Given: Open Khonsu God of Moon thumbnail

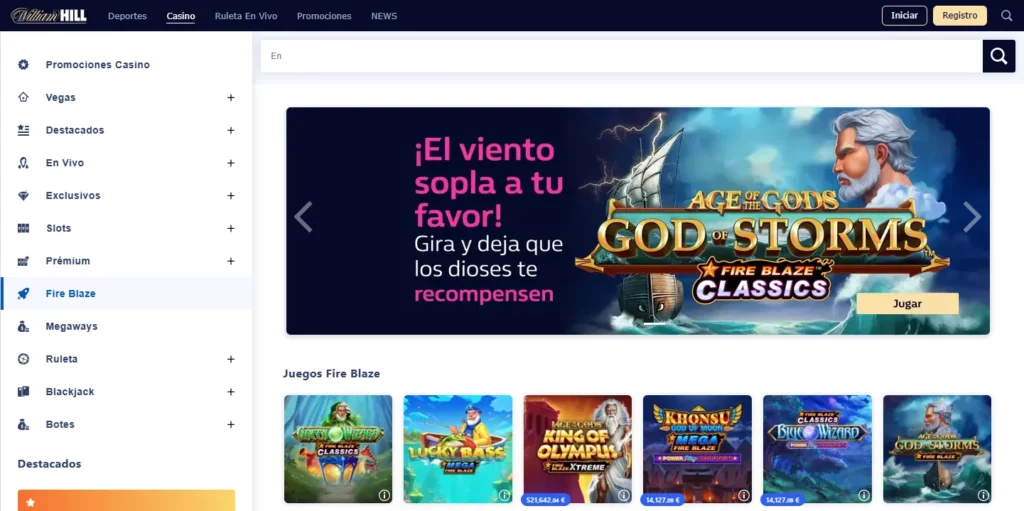Looking at the screenshot, I should point(697,449).
